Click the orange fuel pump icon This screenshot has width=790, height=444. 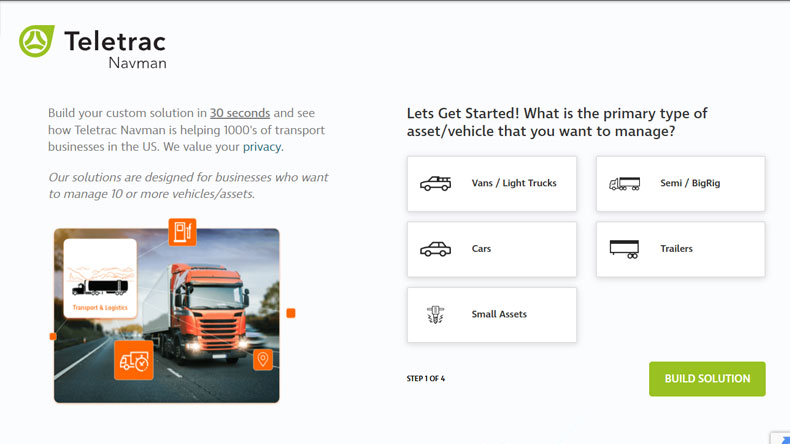(182, 232)
